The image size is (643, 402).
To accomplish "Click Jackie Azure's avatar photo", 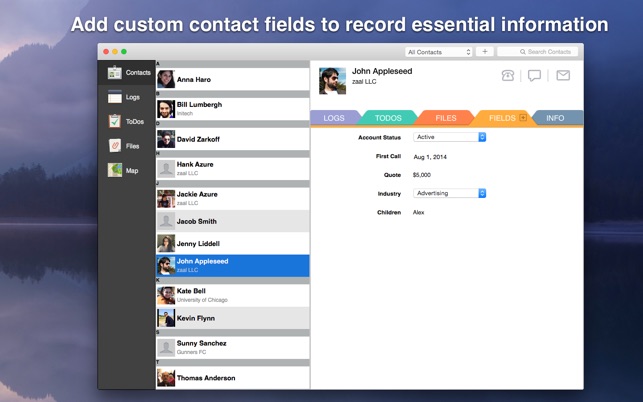I will click(166, 199).
